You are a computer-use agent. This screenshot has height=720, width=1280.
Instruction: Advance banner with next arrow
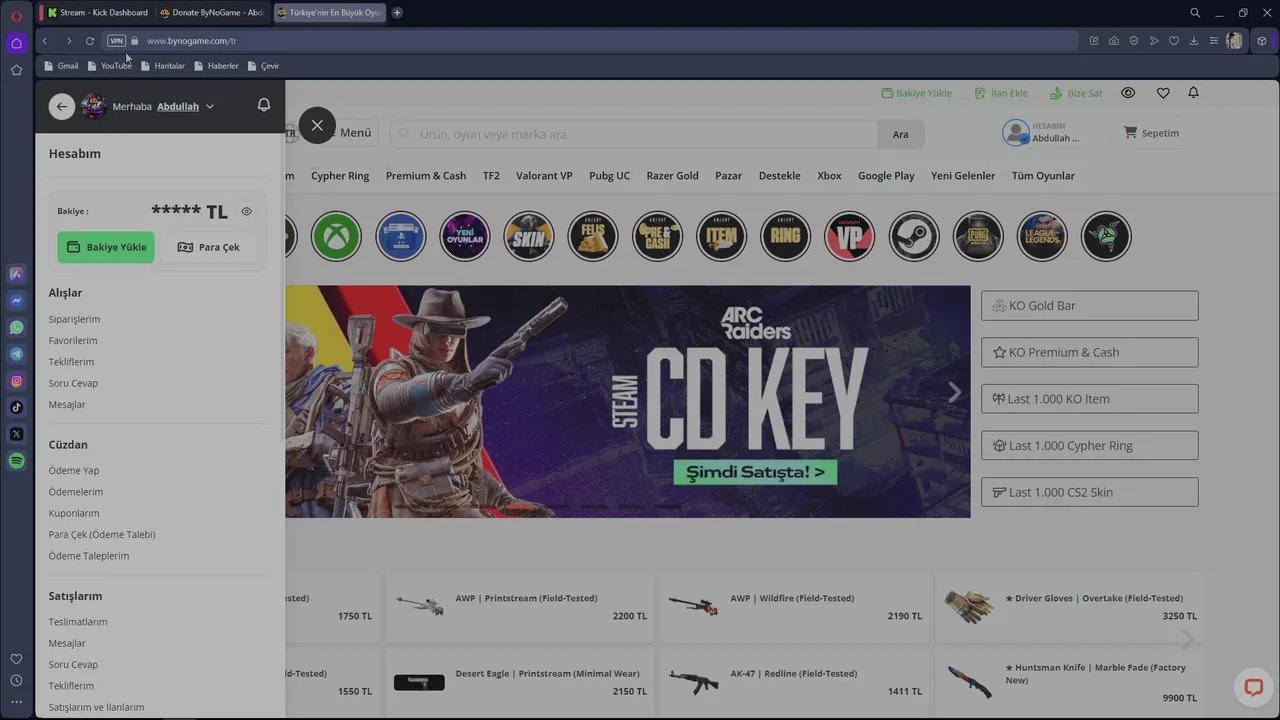[x=955, y=393]
